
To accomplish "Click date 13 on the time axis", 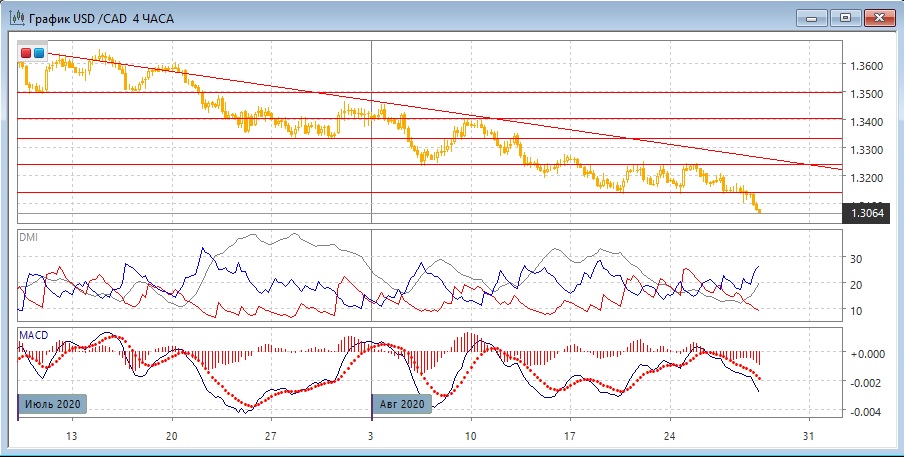I will [71, 437].
